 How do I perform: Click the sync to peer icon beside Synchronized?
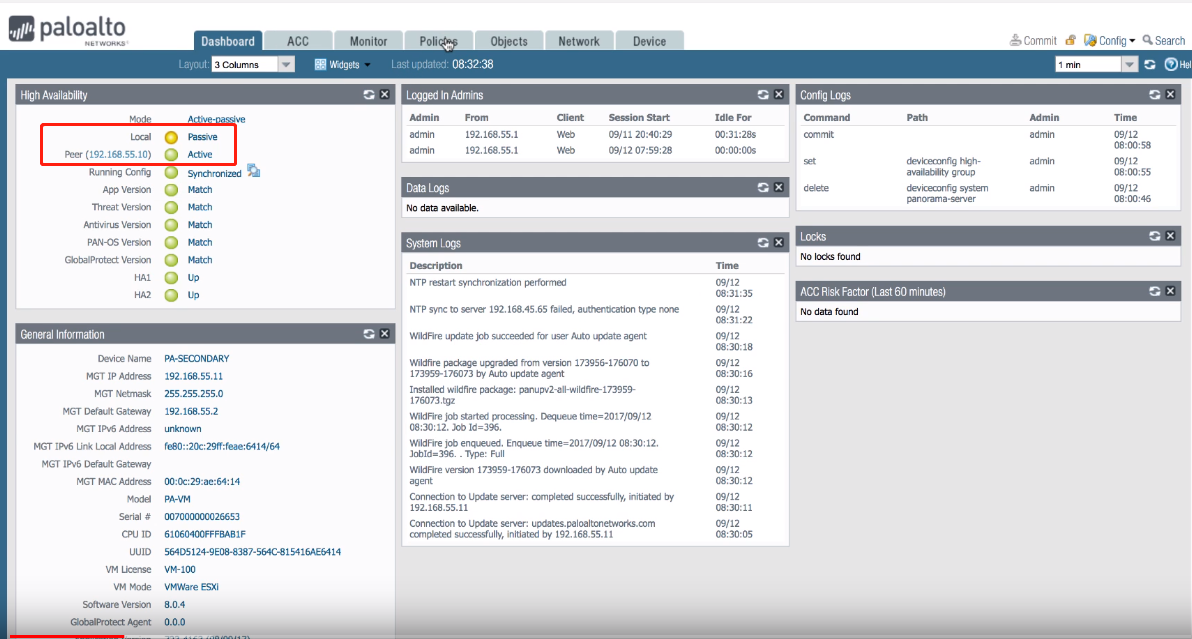(254, 171)
